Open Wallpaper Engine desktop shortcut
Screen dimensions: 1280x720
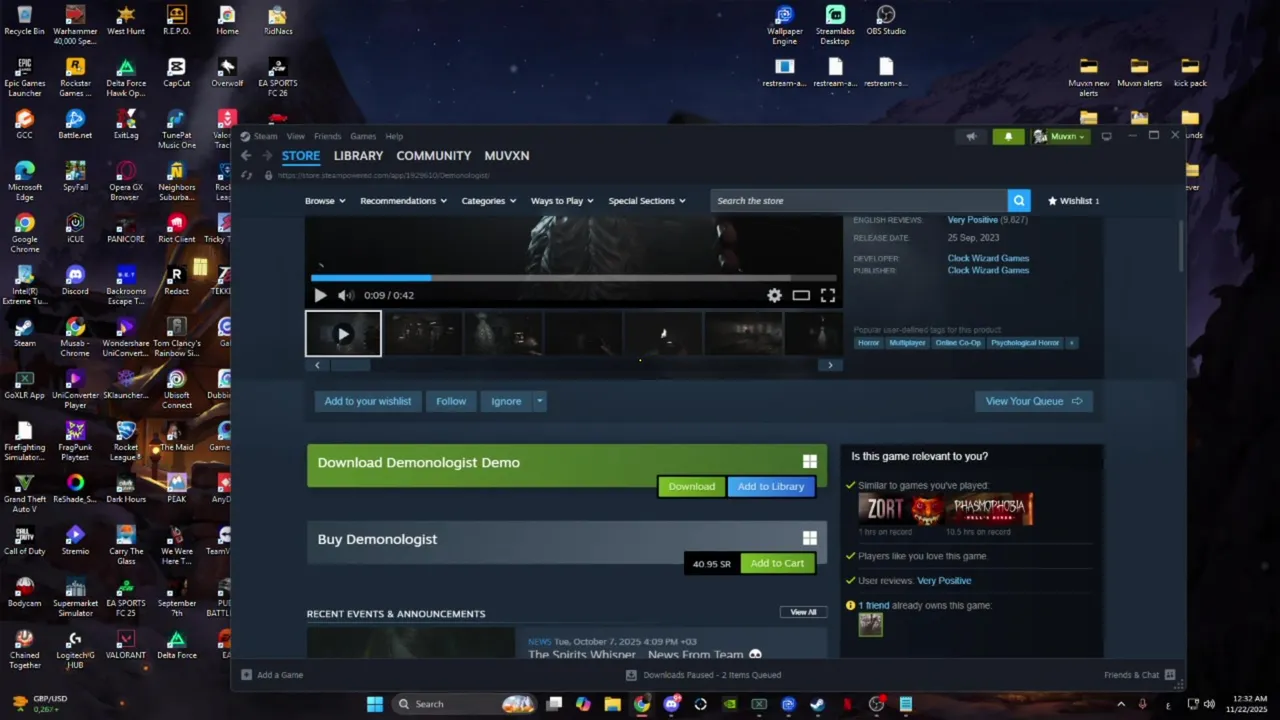(x=785, y=26)
